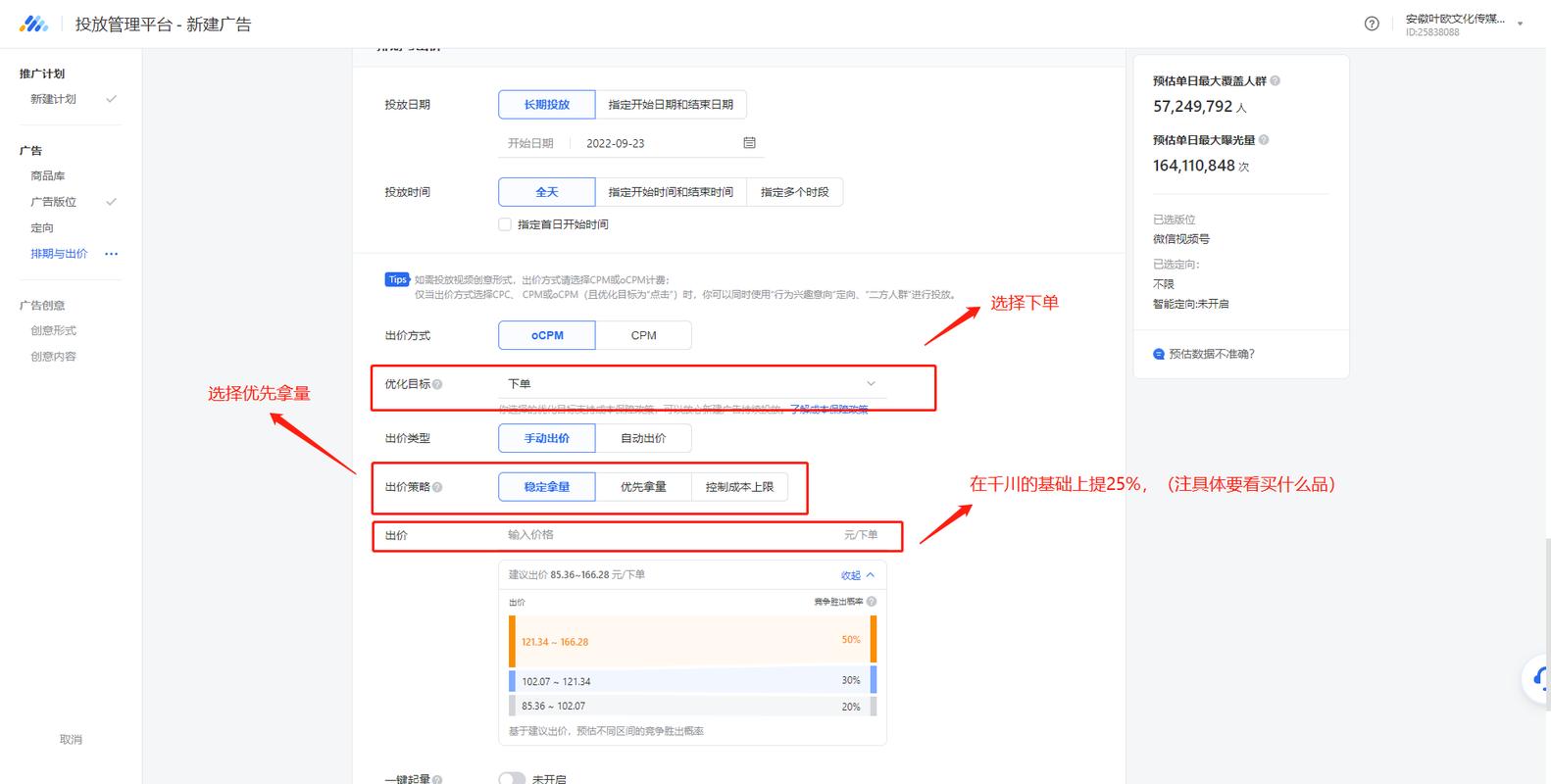Viewport: 1551px width, 784px height.
Task: Click the calendar icon in start date field
Action: click(749, 143)
